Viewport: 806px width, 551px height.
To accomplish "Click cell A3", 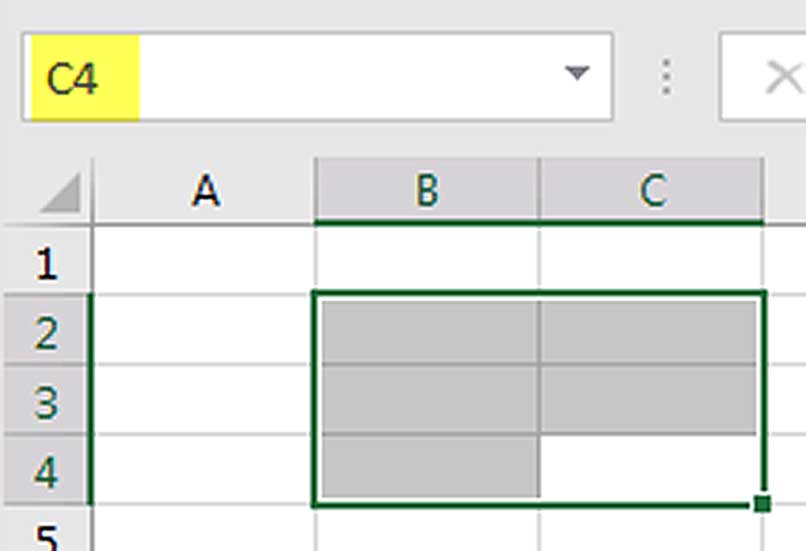I will coord(205,401).
